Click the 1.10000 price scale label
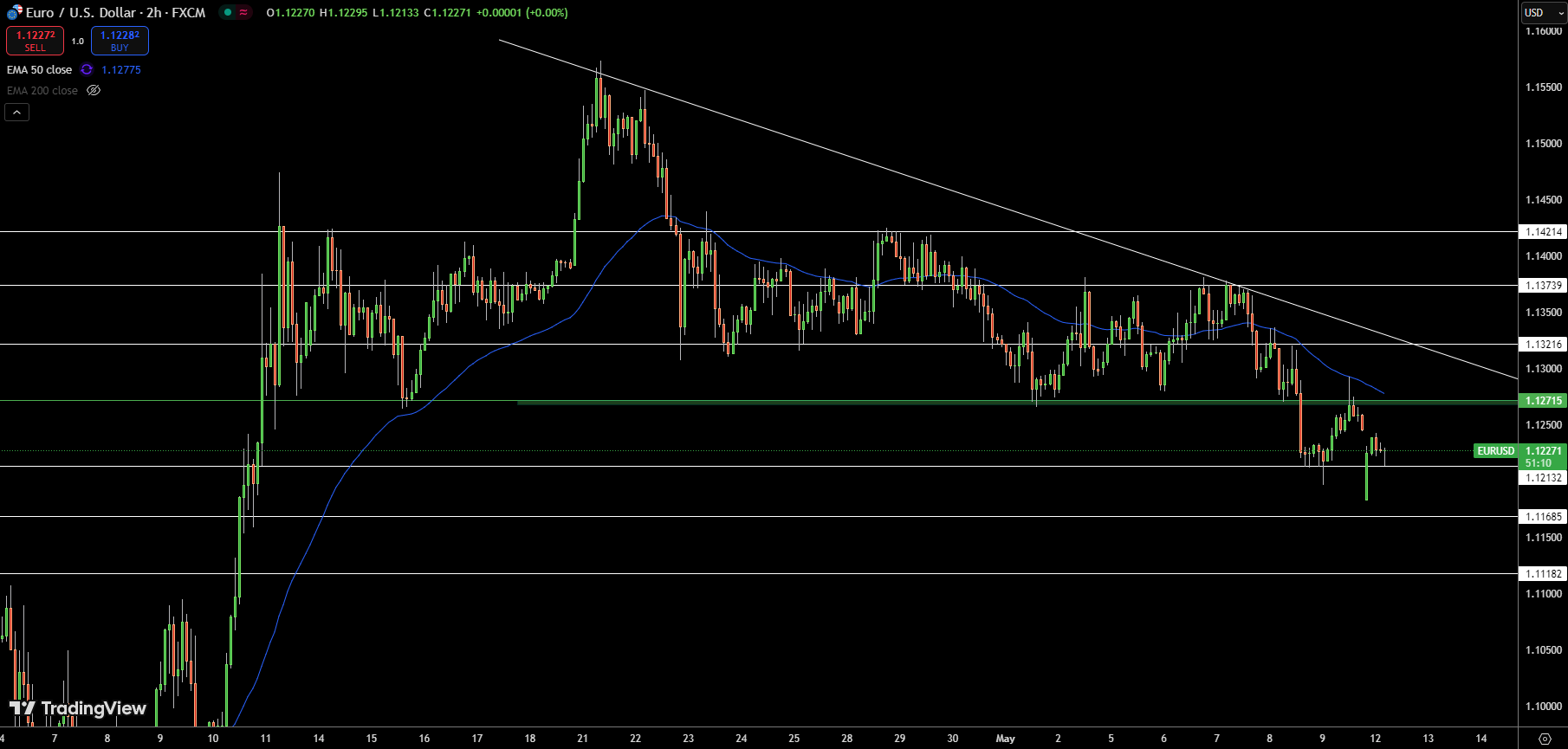Viewport: 1568px width, 749px height. click(1544, 707)
